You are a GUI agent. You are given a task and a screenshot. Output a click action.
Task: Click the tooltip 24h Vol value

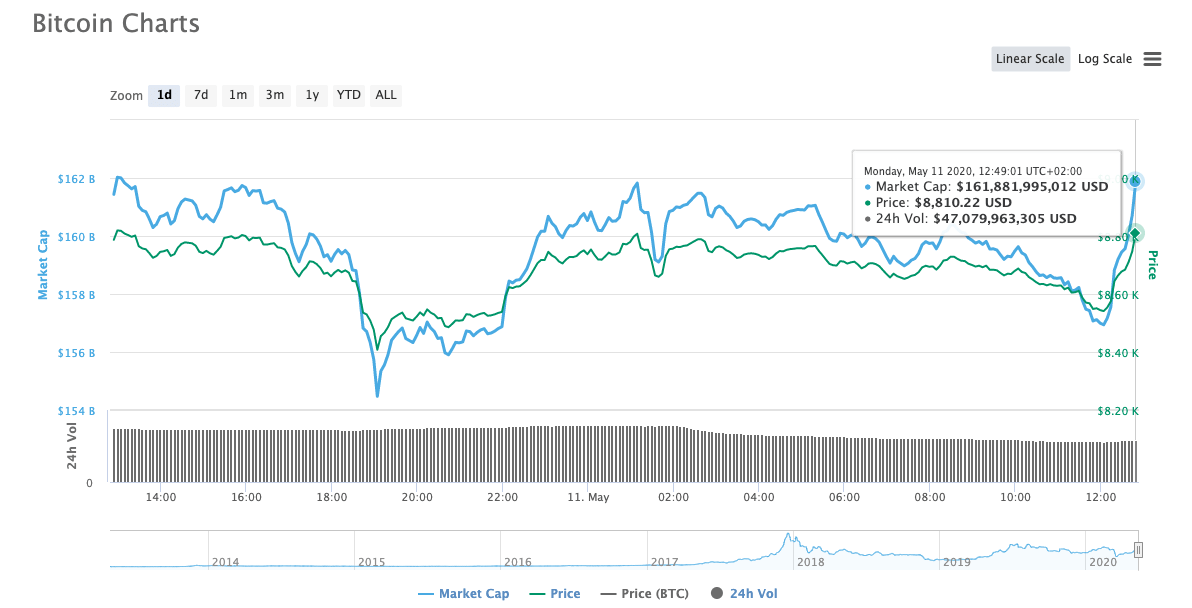pos(1004,219)
